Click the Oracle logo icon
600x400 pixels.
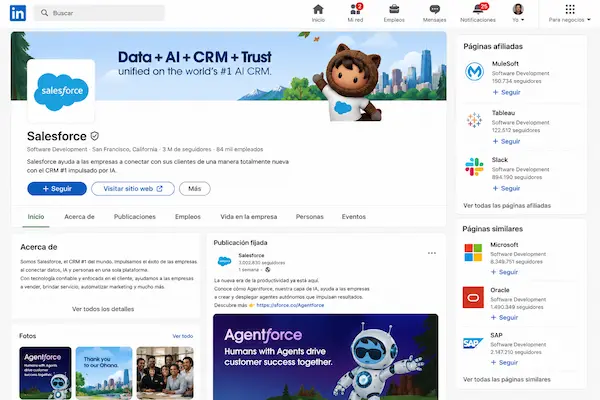pyautogui.click(x=473, y=297)
